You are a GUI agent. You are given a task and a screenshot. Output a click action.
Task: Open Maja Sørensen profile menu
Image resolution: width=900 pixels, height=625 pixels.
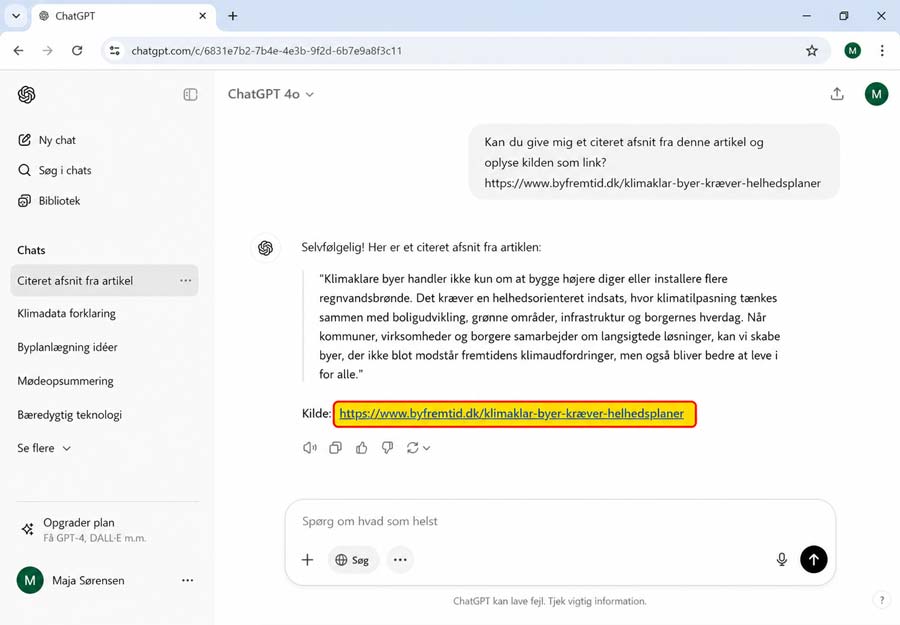(71, 580)
